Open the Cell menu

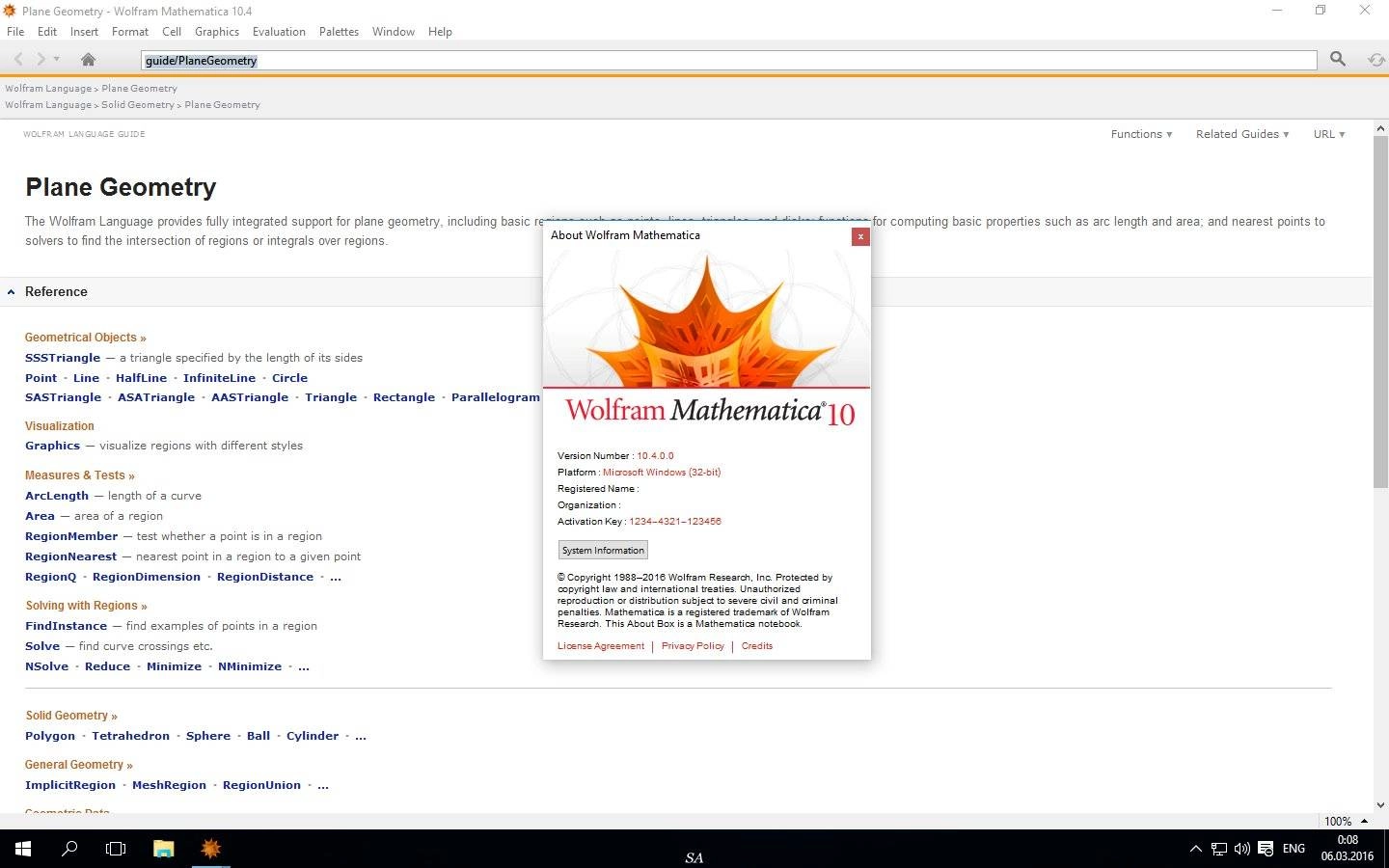pyautogui.click(x=172, y=32)
